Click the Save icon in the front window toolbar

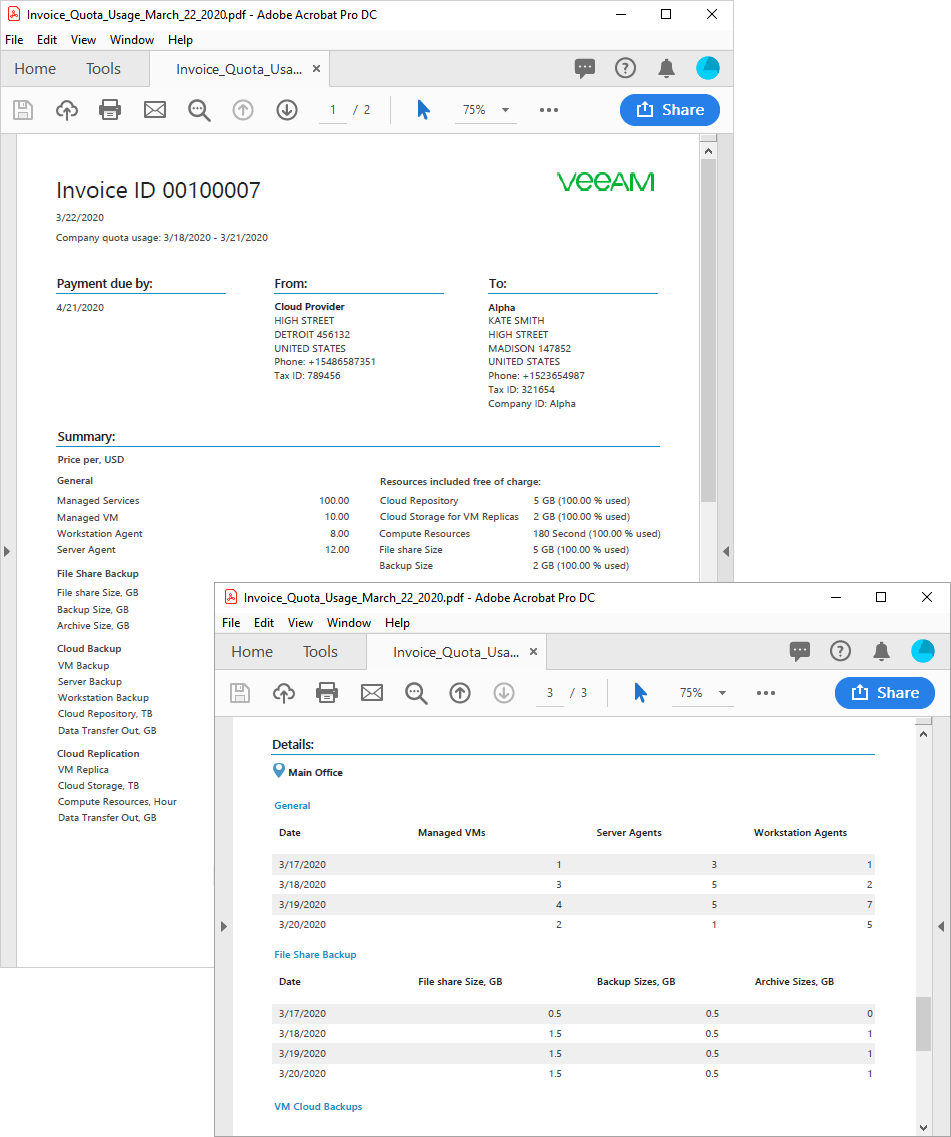[240, 693]
